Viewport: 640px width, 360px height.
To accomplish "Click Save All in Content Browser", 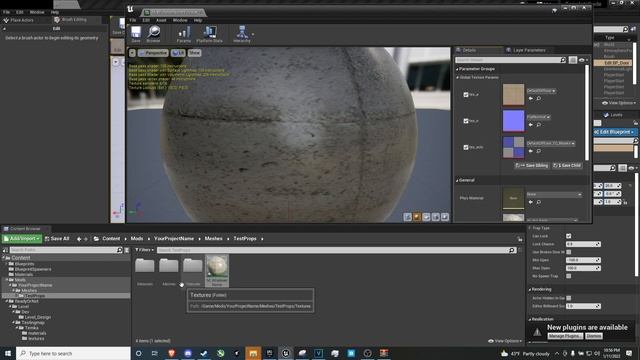I will [57, 239].
